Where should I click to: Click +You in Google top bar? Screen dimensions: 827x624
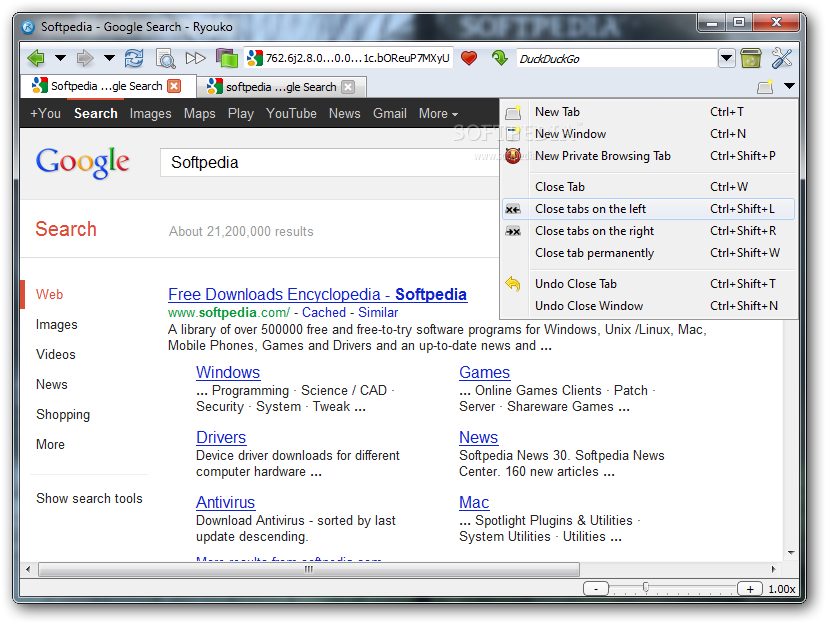pyautogui.click(x=45, y=113)
